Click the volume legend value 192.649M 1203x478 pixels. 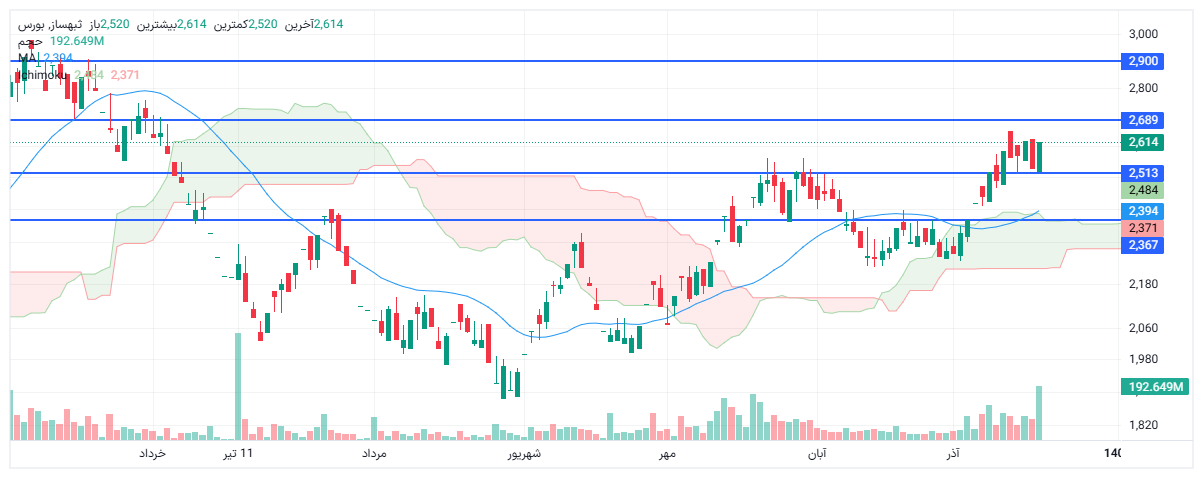click(x=77, y=41)
